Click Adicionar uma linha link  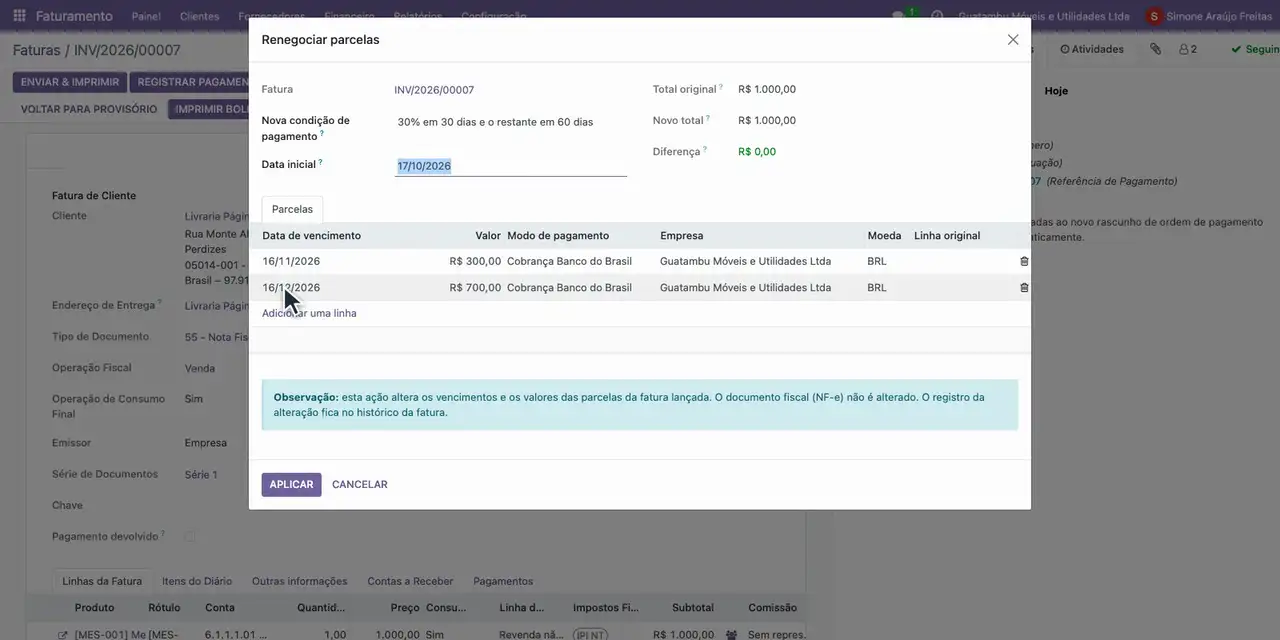tap(309, 313)
